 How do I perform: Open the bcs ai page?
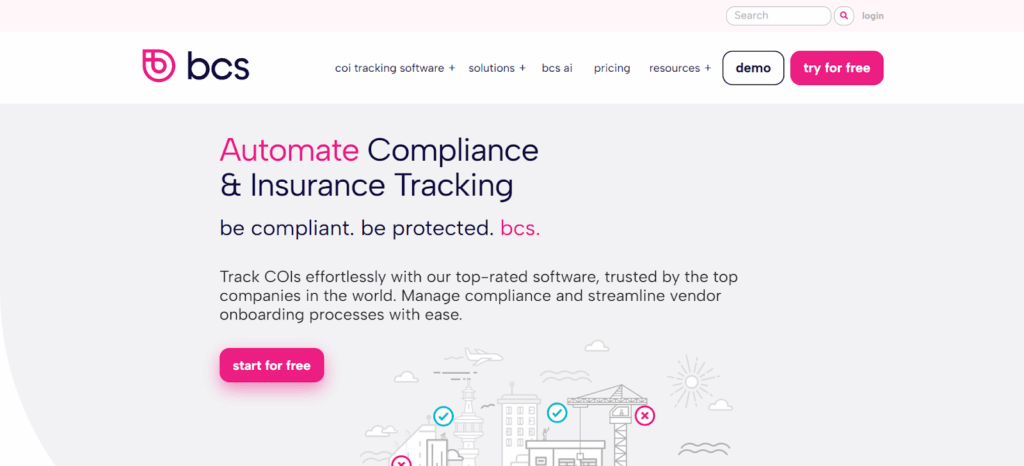pos(557,68)
